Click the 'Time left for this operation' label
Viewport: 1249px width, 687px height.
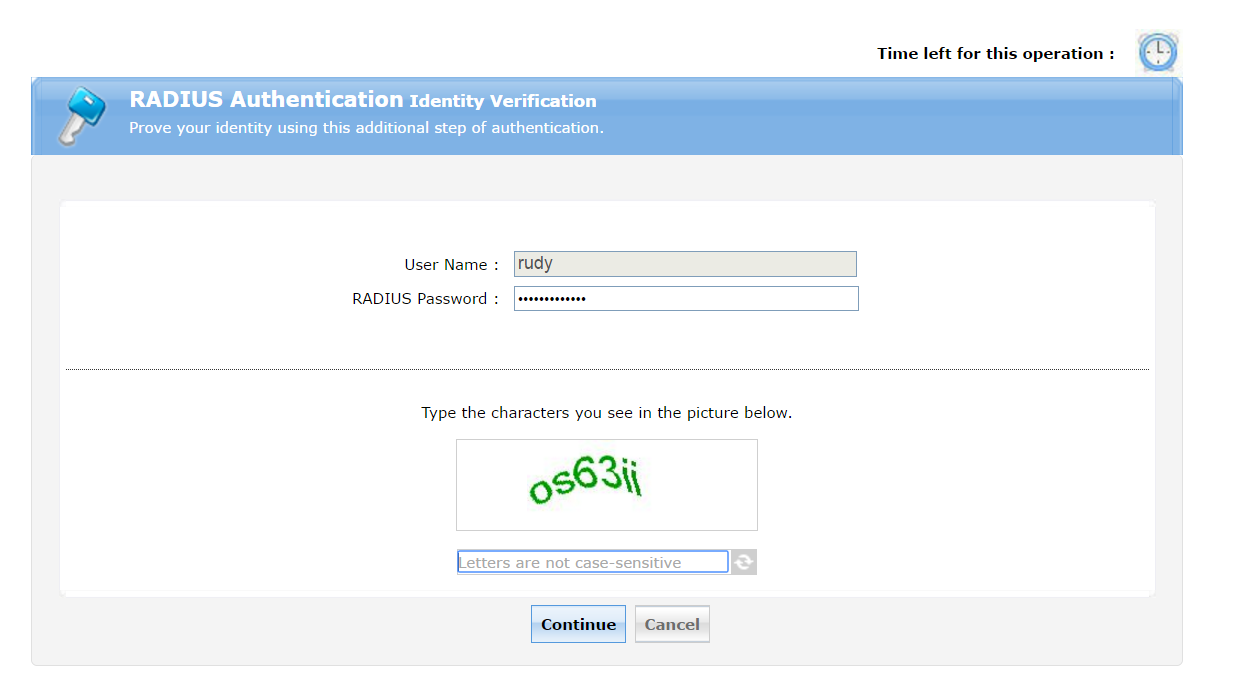coord(995,54)
